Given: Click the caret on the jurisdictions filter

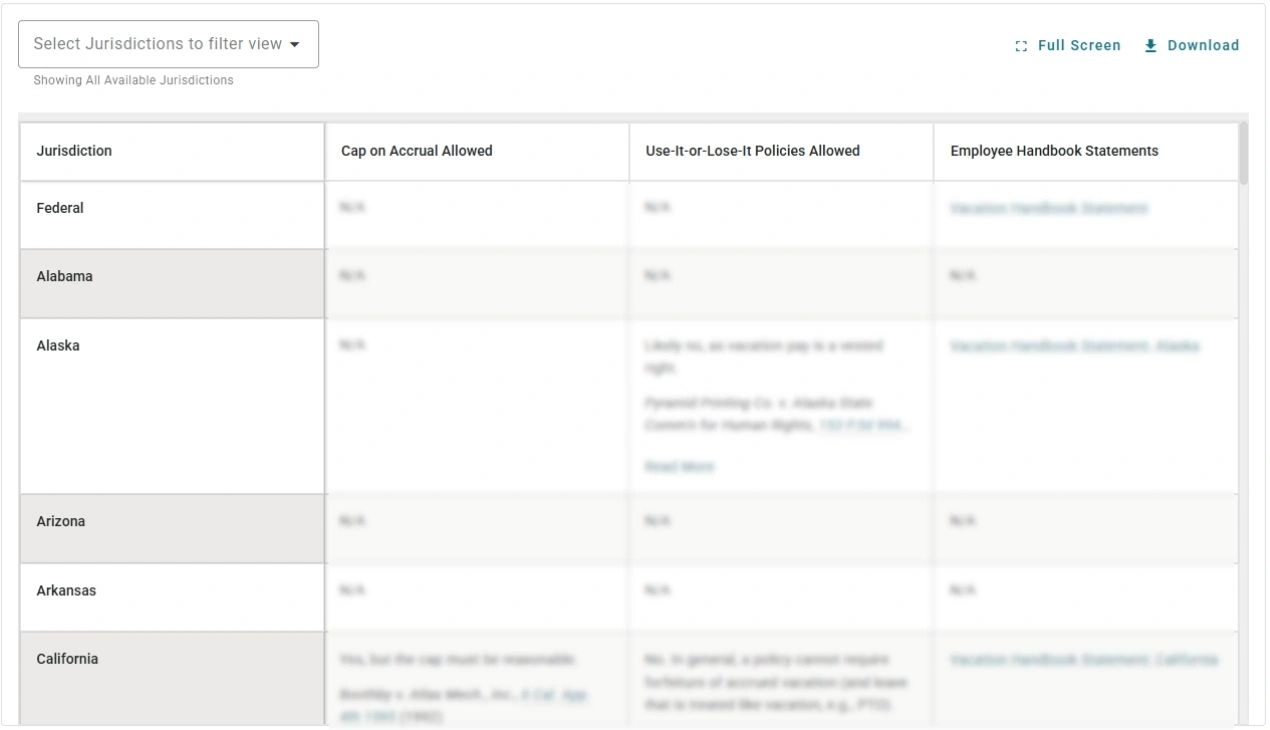Looking at the screenshot, I should (296, 43).
